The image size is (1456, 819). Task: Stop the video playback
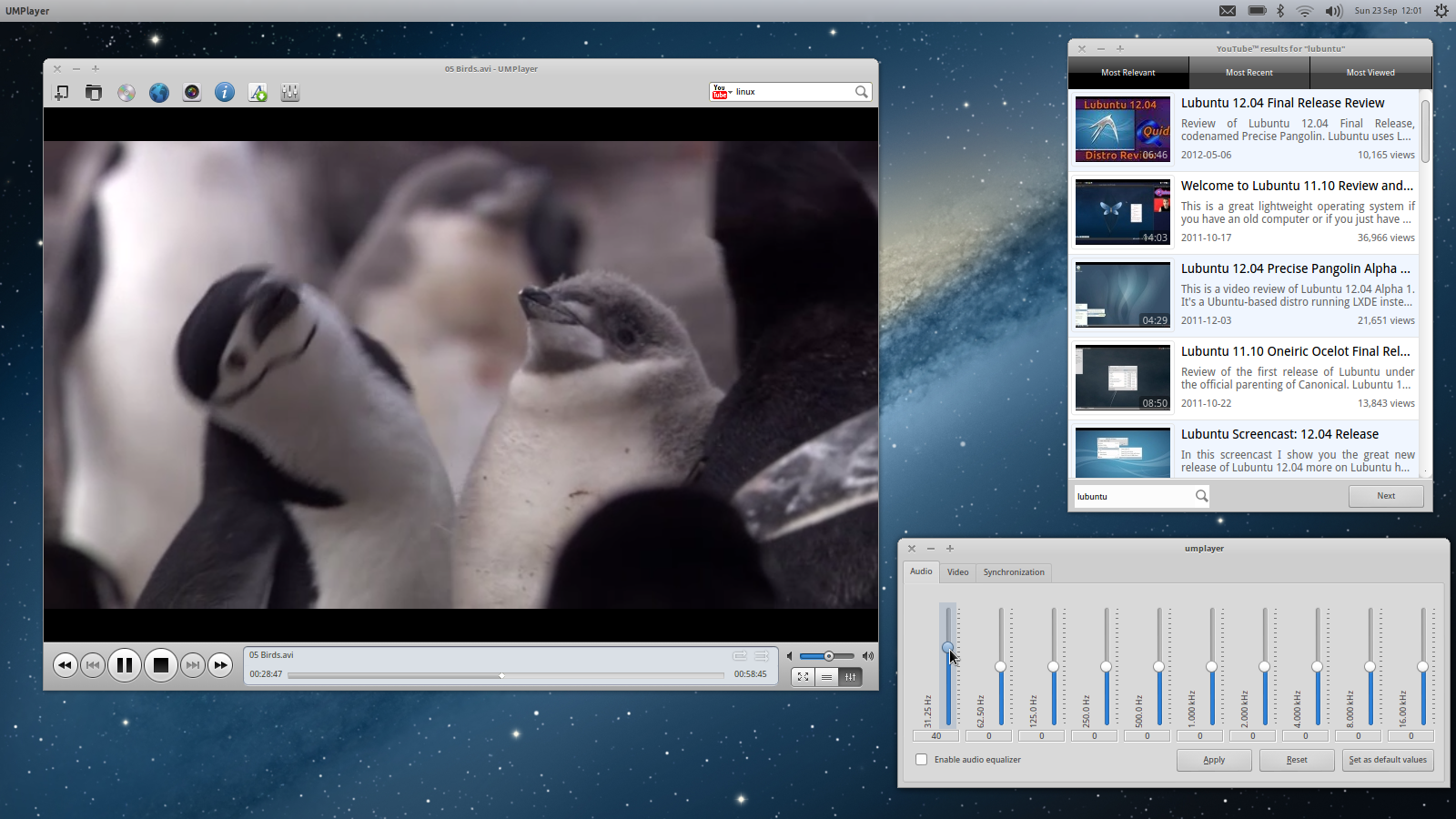(161, 665)
